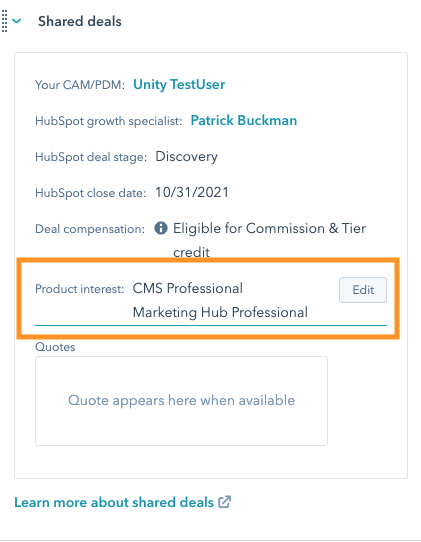Screen dimensions: 421x542
Task: Click the external link icon after Learn more
Action: pyautogui.click(x=224, y=502)
